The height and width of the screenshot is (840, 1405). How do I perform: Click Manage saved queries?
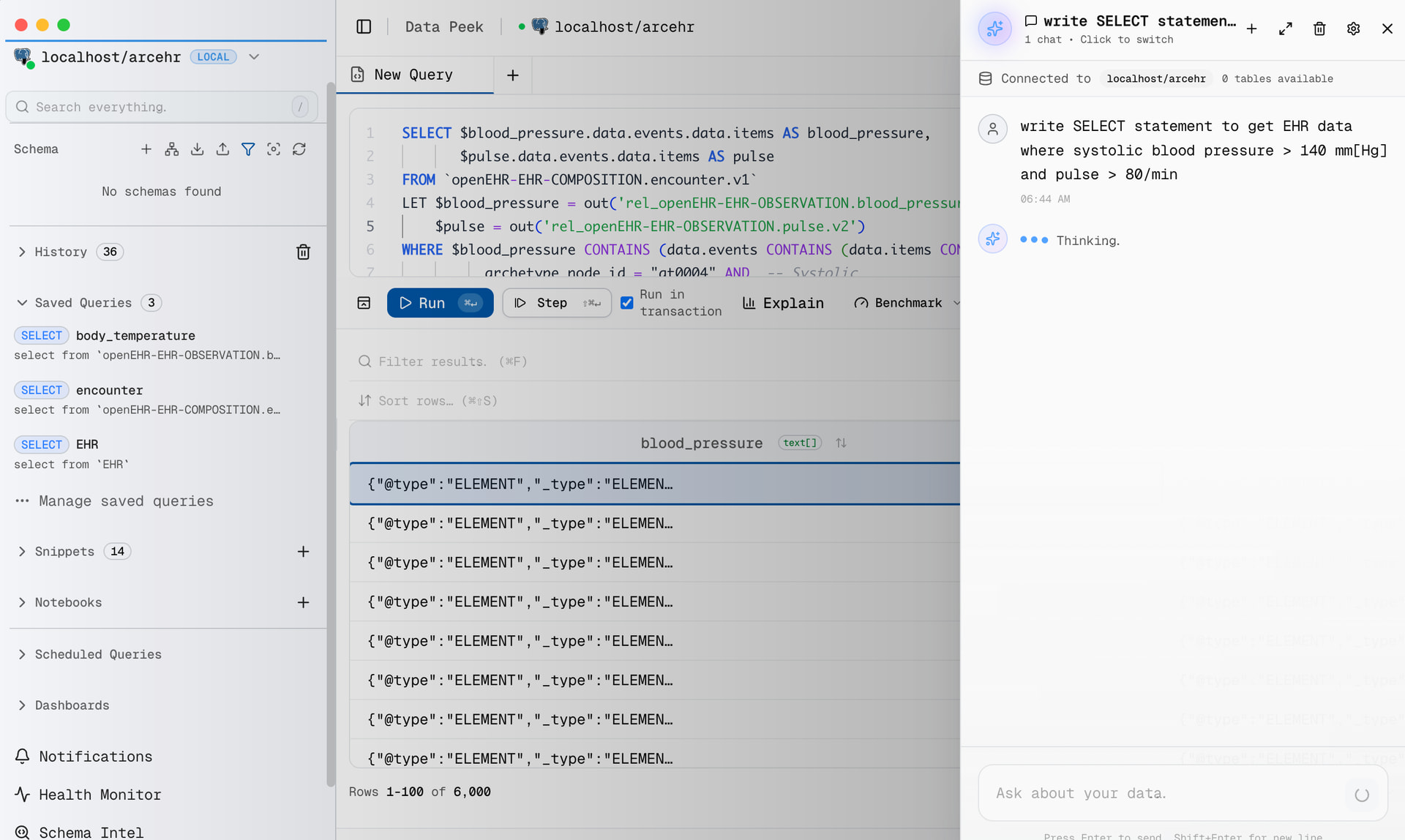tap(114, 501)
